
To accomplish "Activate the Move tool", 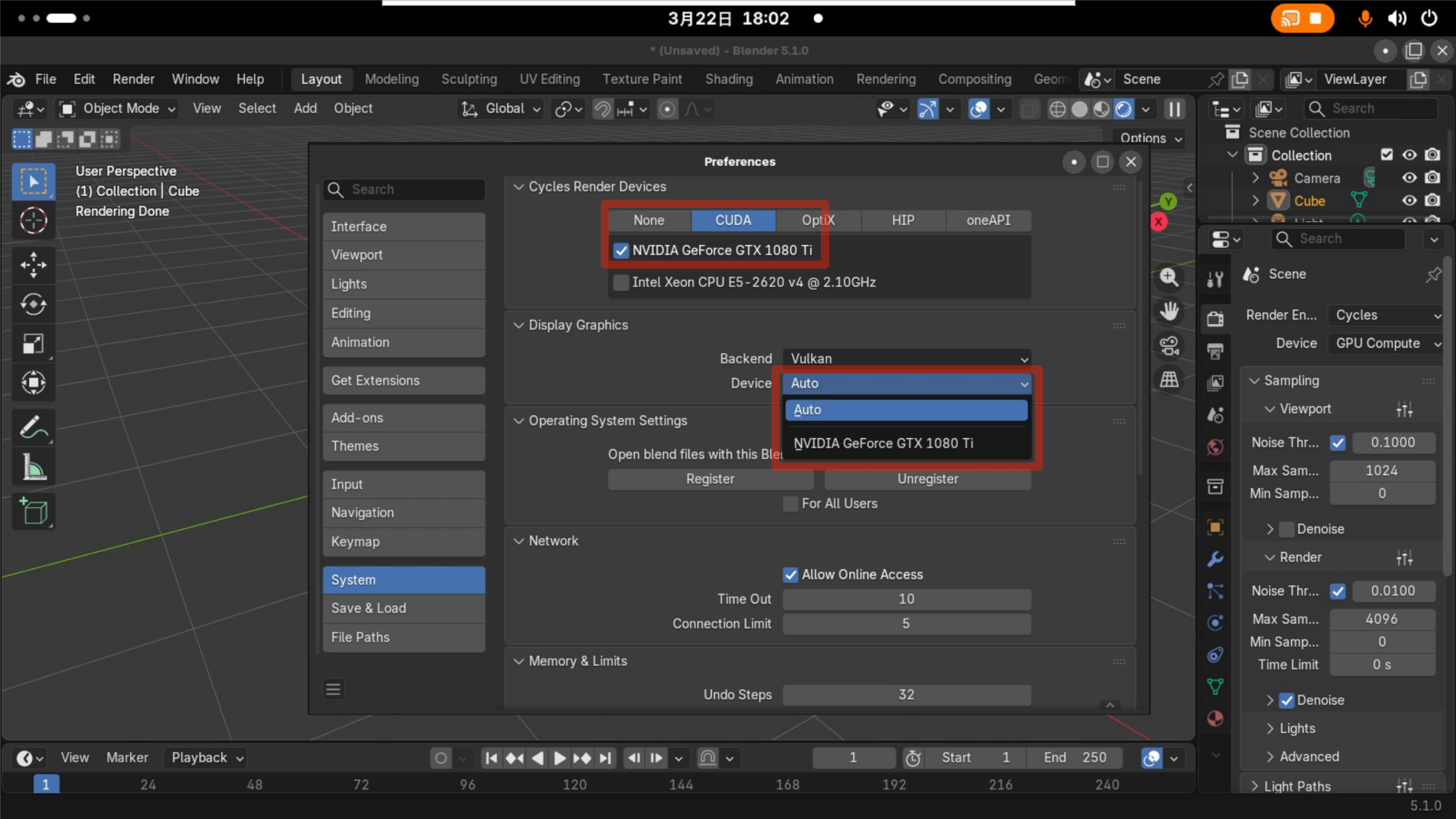I will (x=34, y=265).
